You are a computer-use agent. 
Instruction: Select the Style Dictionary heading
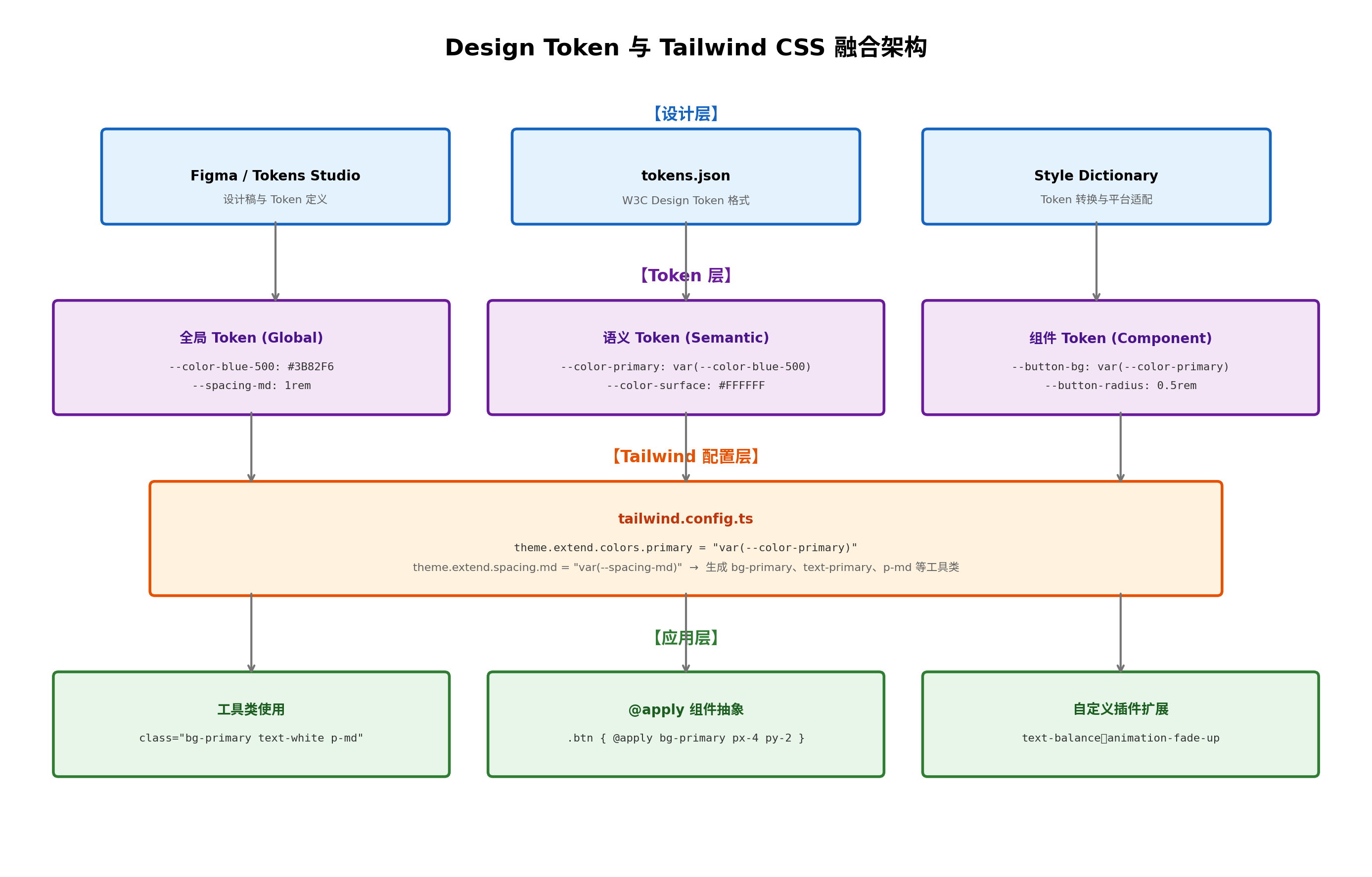point(1096,175)
